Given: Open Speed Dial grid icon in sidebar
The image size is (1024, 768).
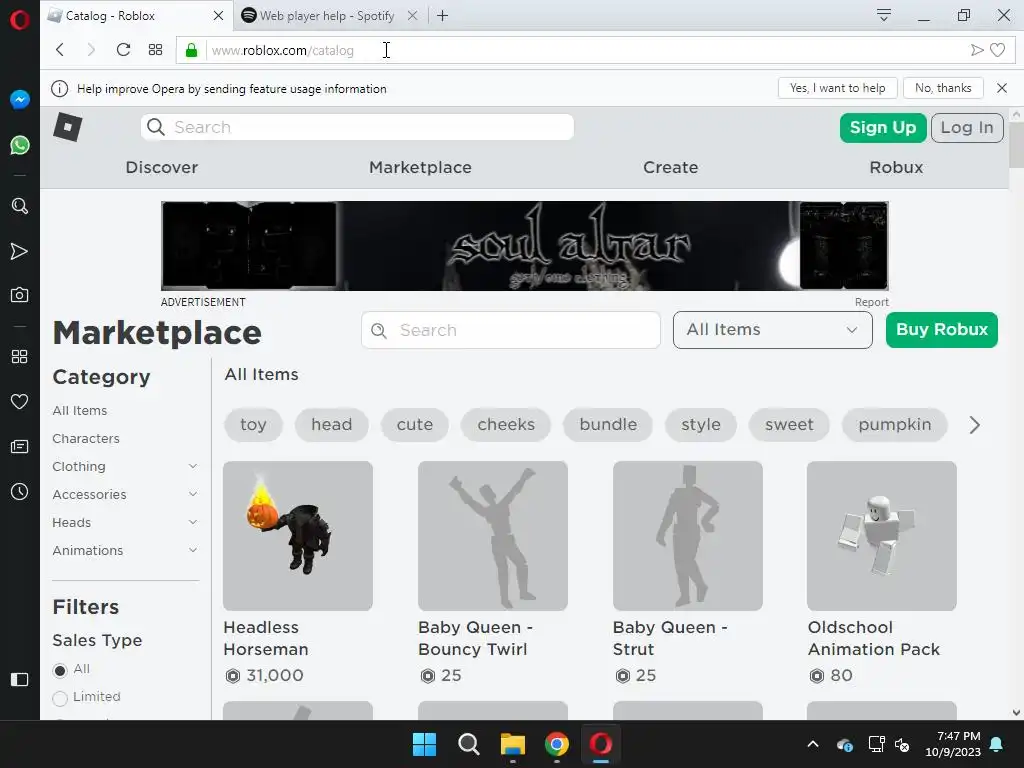Looking at the screenshot, I should tap(20, 357).
